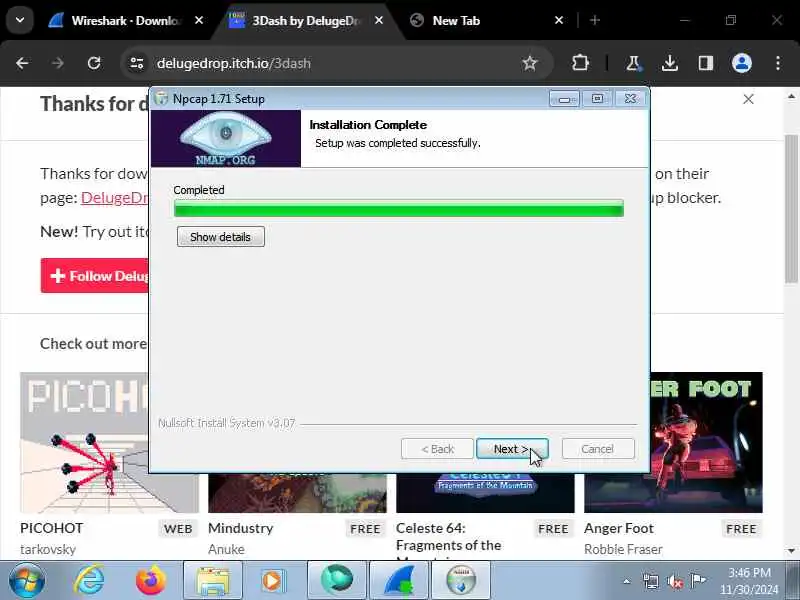This screenshot has height=600, width=800.
Task: Open the taskbar clock showing 3:46 PM
Action: point(749,581)
